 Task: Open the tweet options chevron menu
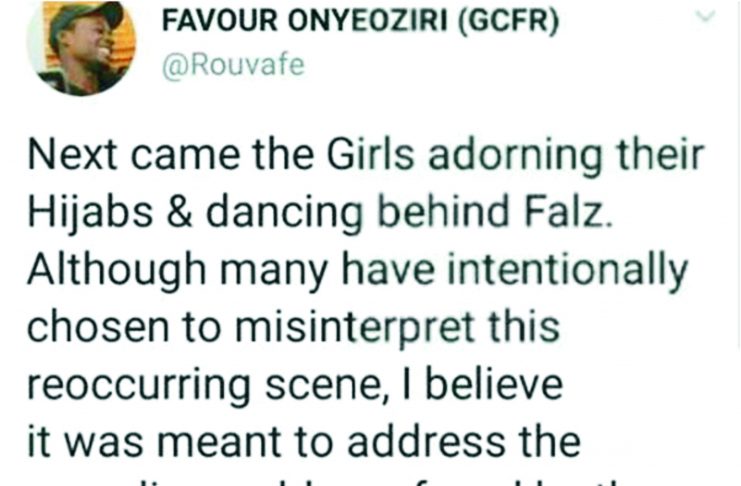tap(709, 18)
